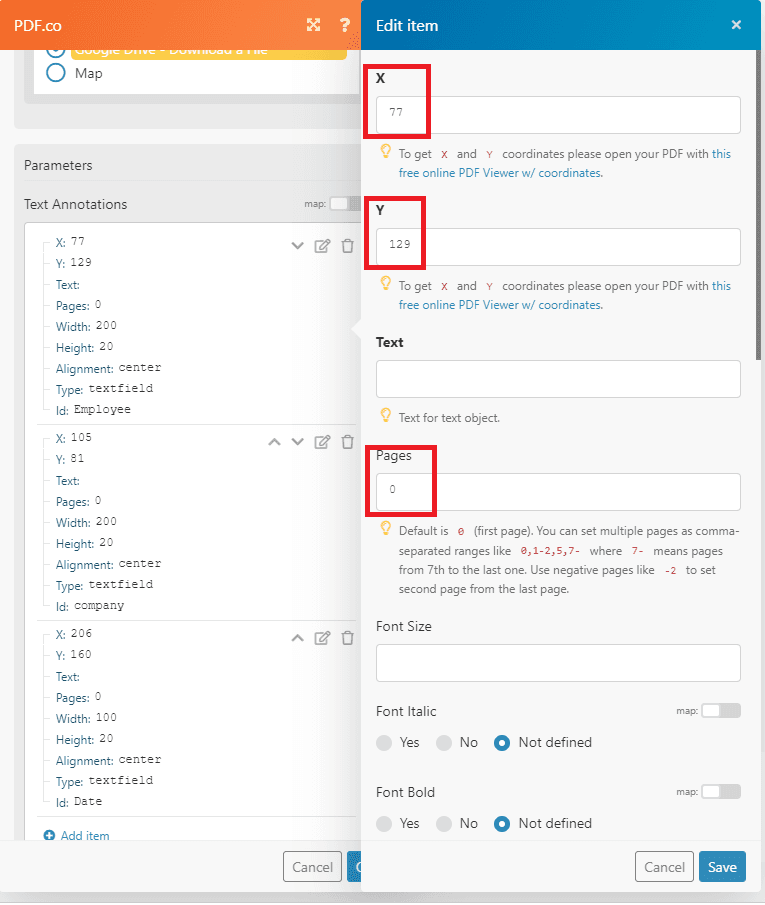The width and height of the screenshot is (765, 905).
Task: Click the expand fullscreen icon in PDF.co header
Action: click(x=314, y=25)
